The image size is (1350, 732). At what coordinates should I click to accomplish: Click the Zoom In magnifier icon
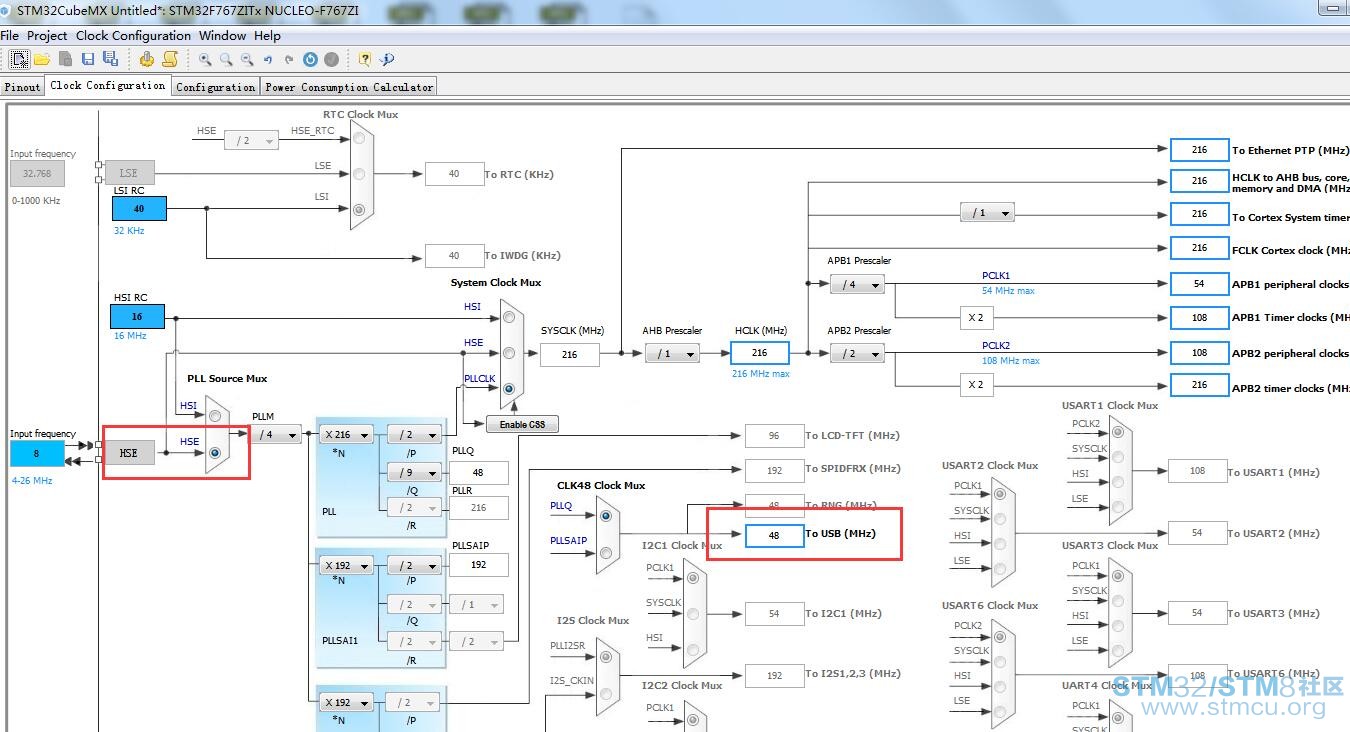(205, 59)
